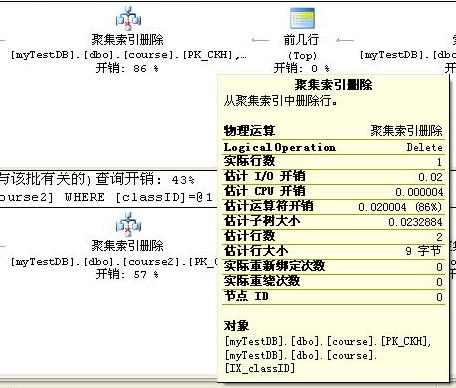Click the tooltip title 聚集索引删除

click(333, 85)
